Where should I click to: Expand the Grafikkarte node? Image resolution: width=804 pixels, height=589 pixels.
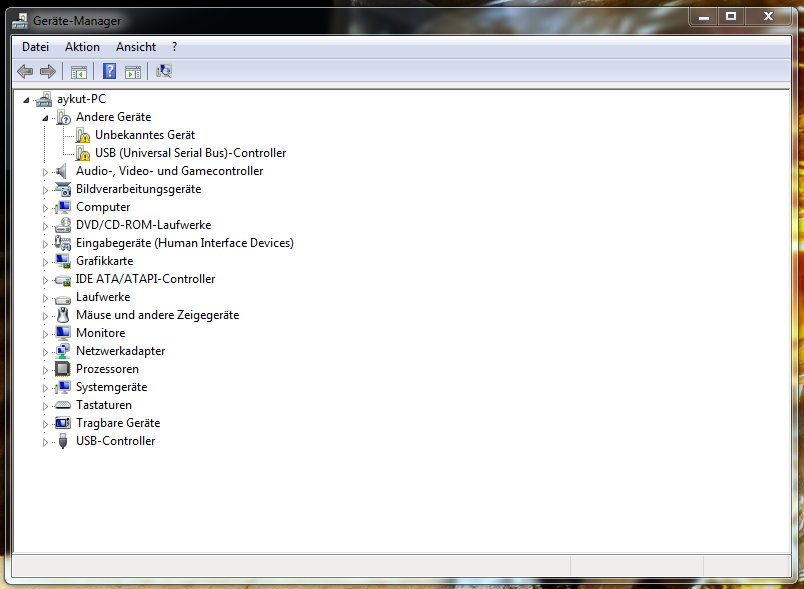click(45, 262)
